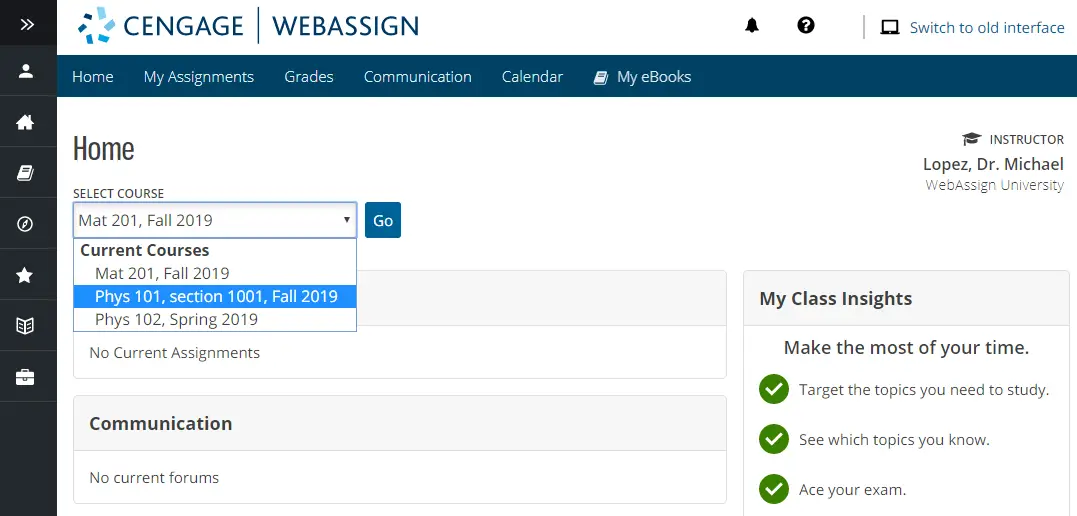1077x516 pixels.
Task: Click the open-book reader sidebar icon
Action: click(25, 326)
